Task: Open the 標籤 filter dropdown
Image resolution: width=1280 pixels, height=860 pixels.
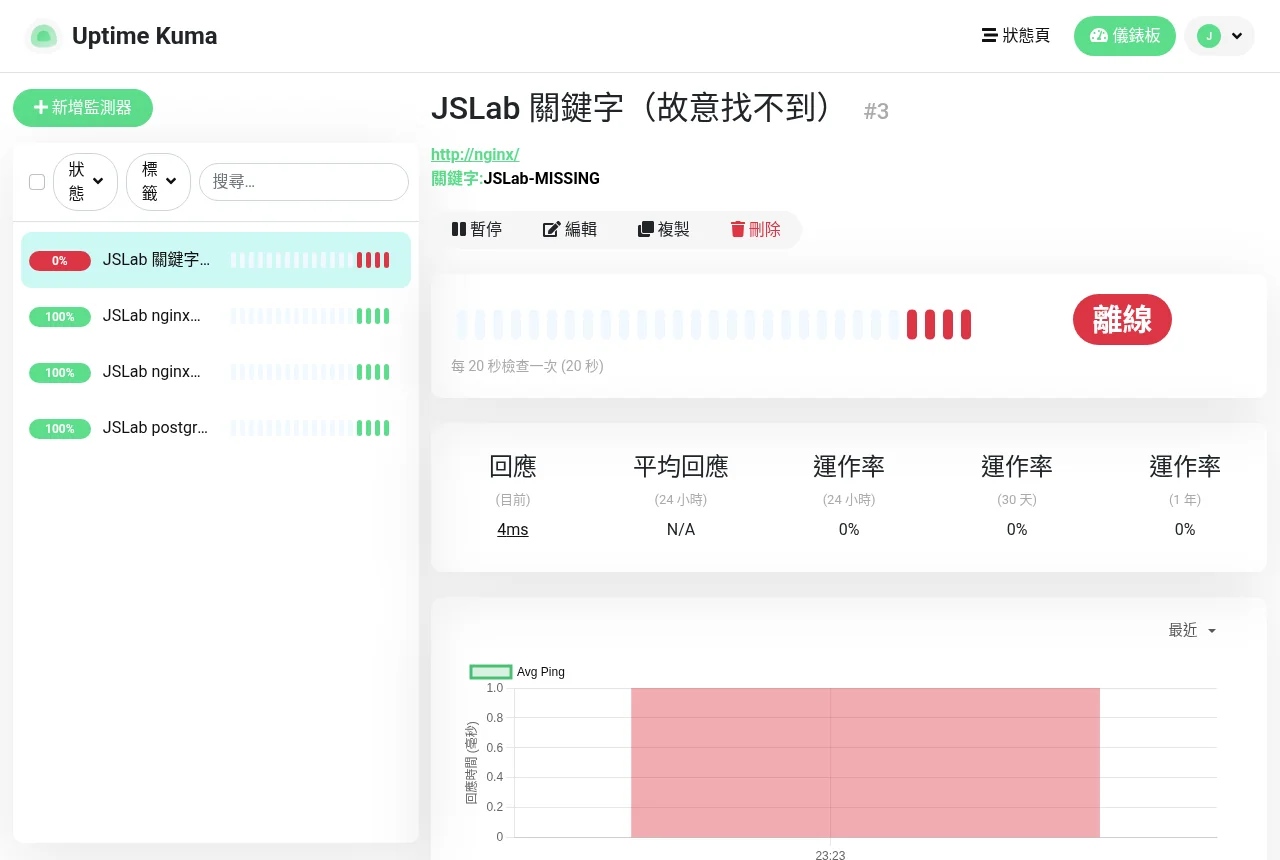Action: (158, 182)
